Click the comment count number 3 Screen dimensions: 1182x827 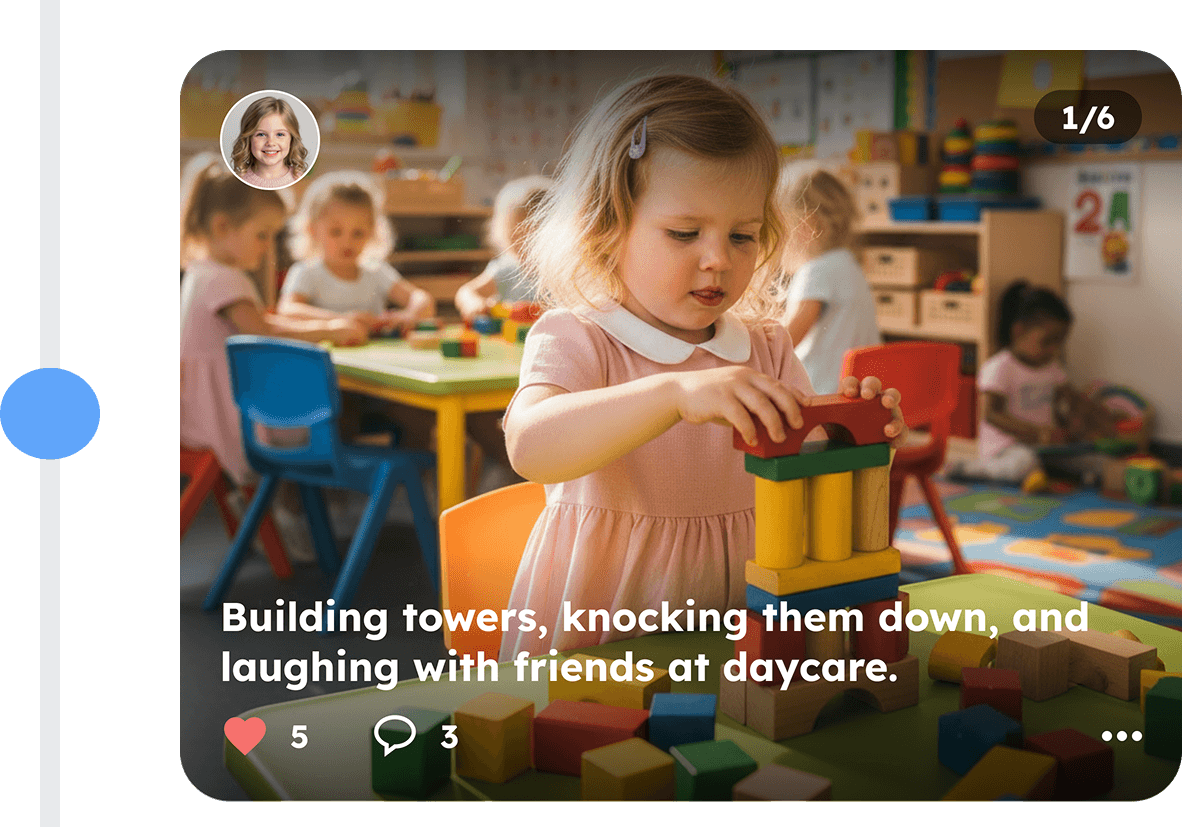click(x=449, y=737)
